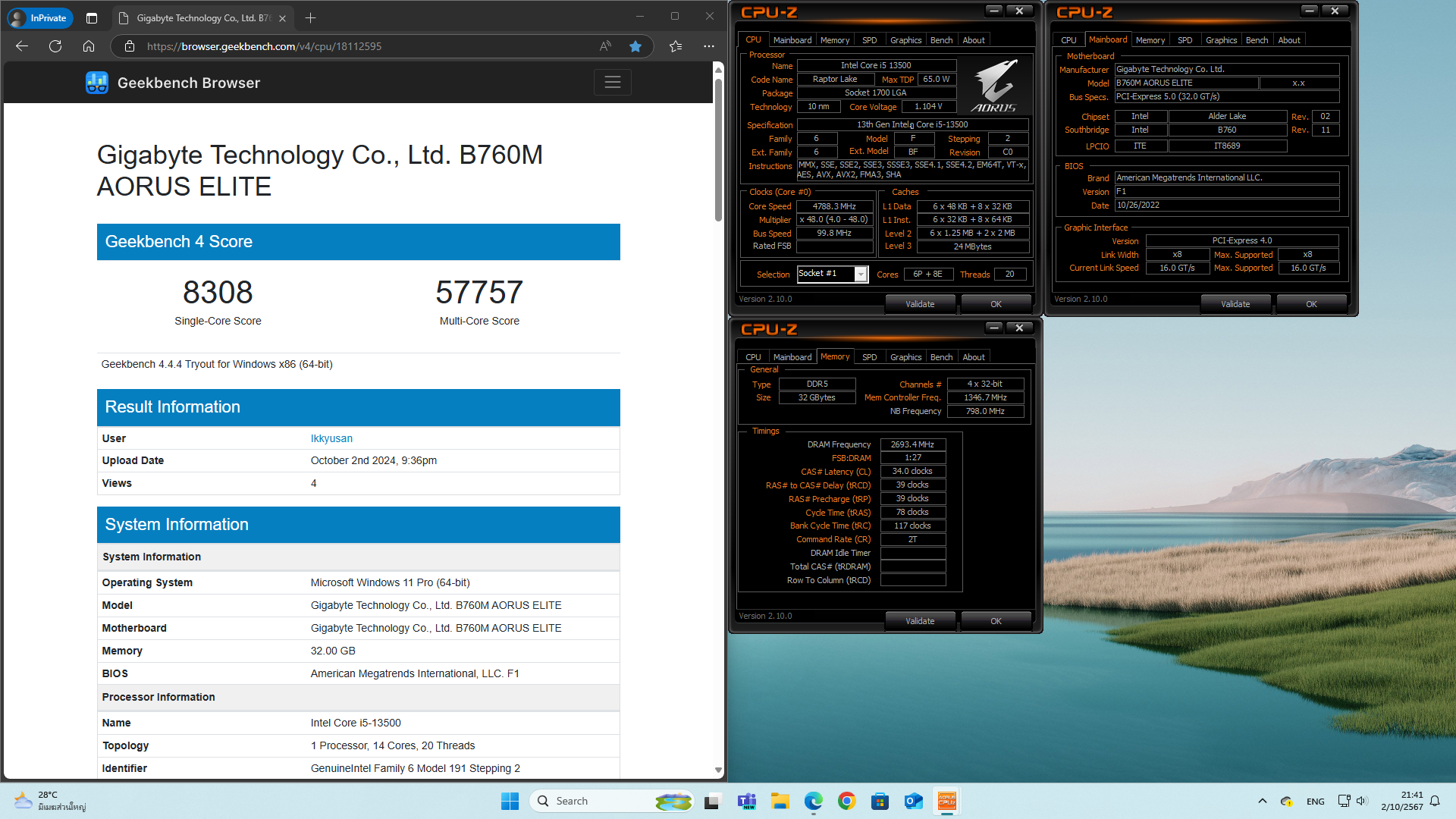
Task: Show hidden system tray icons
Action: point(1262,801)
